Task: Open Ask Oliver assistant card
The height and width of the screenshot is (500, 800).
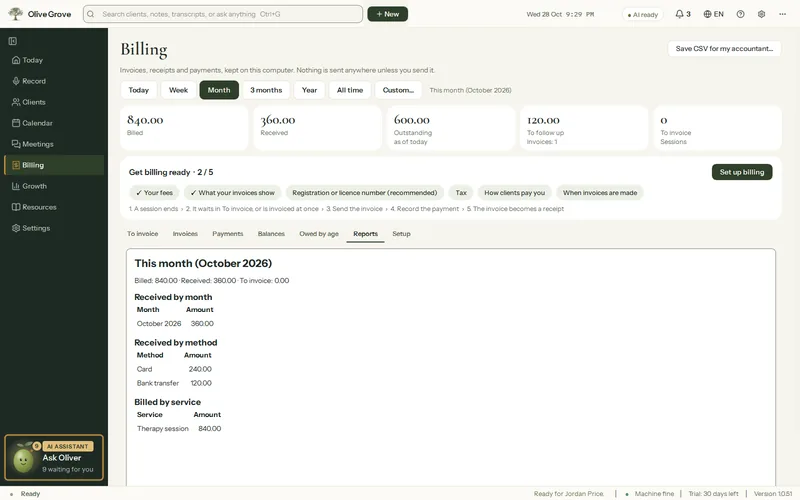Action: coord(54,458)
